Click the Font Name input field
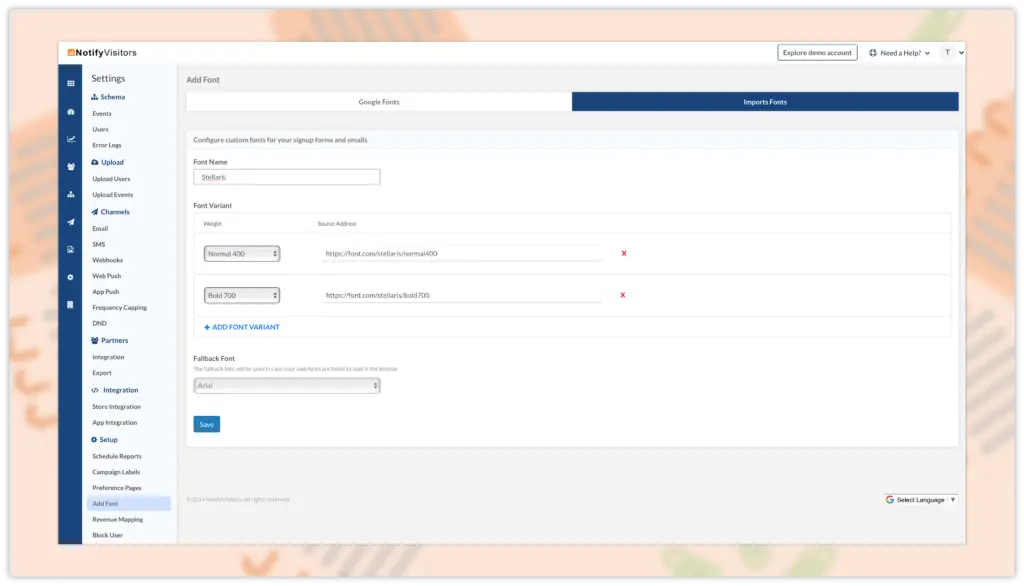 tap(287, 177)
